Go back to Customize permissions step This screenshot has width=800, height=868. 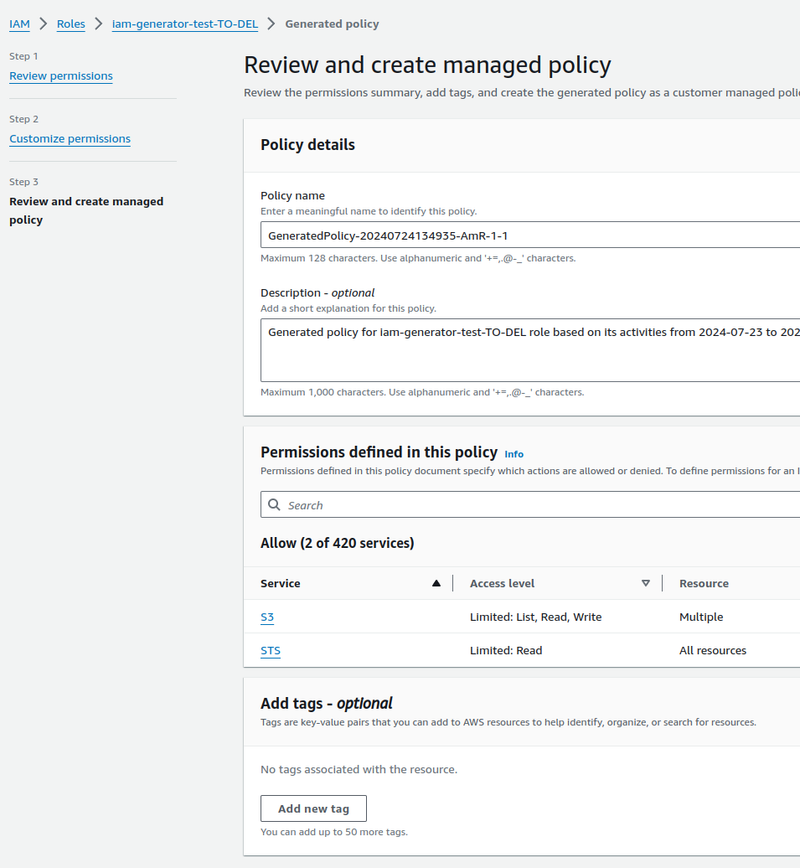click(x=70, y=138)
